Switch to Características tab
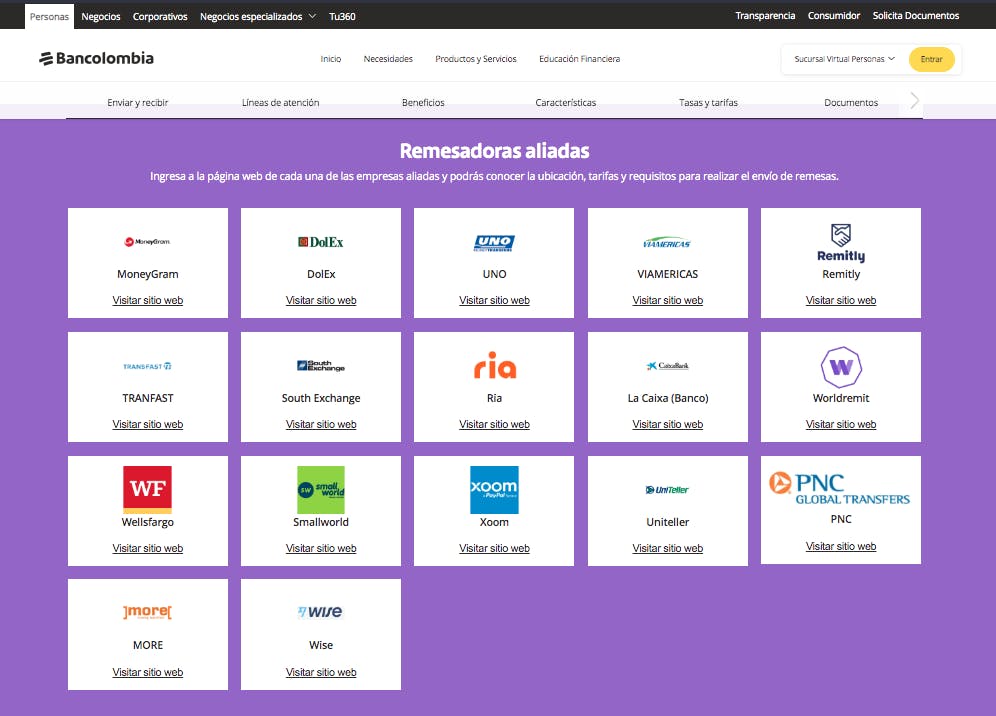Image resolution: width=996 pixels, height=716 pixels. [x=565, y=102]
